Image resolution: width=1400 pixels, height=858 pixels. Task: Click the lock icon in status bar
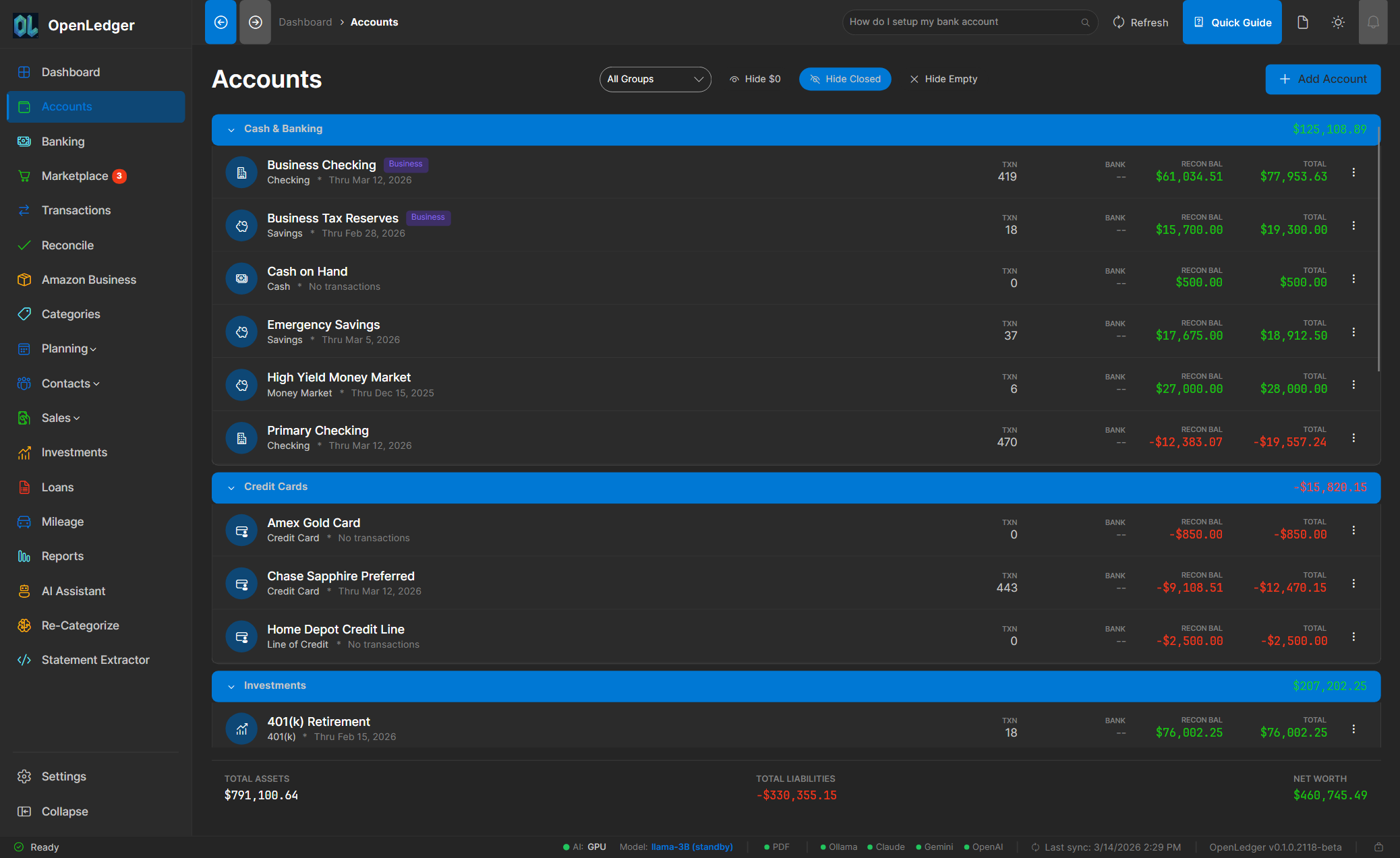1378,847
